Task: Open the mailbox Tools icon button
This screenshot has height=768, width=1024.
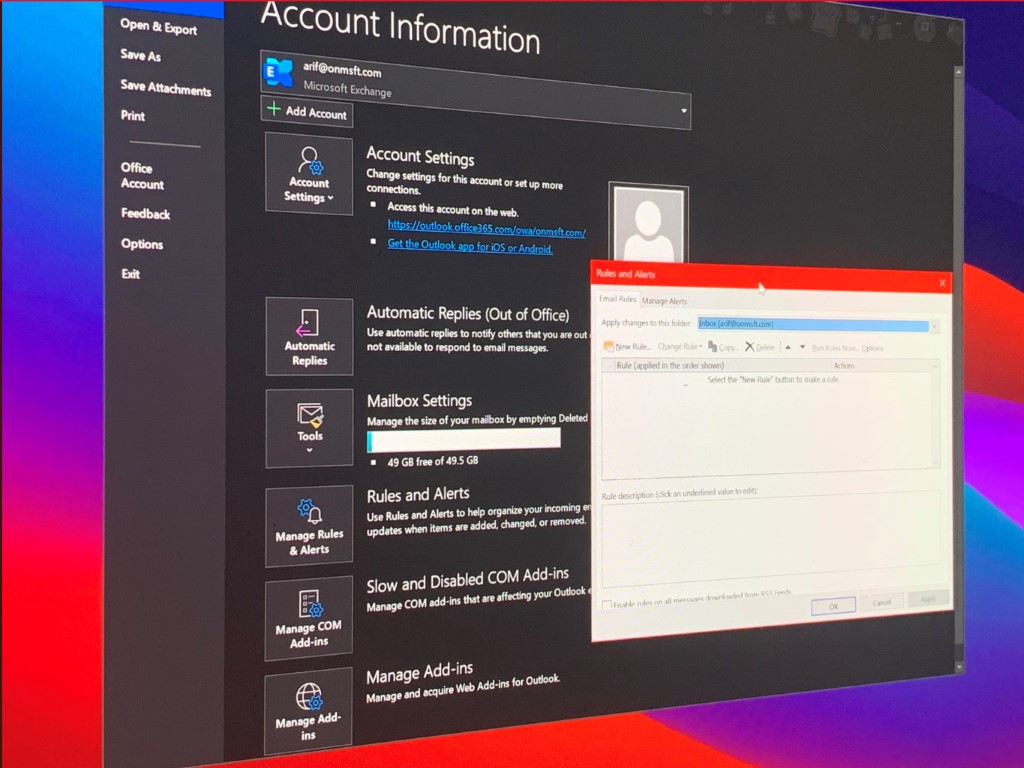Action: point(309,427)
